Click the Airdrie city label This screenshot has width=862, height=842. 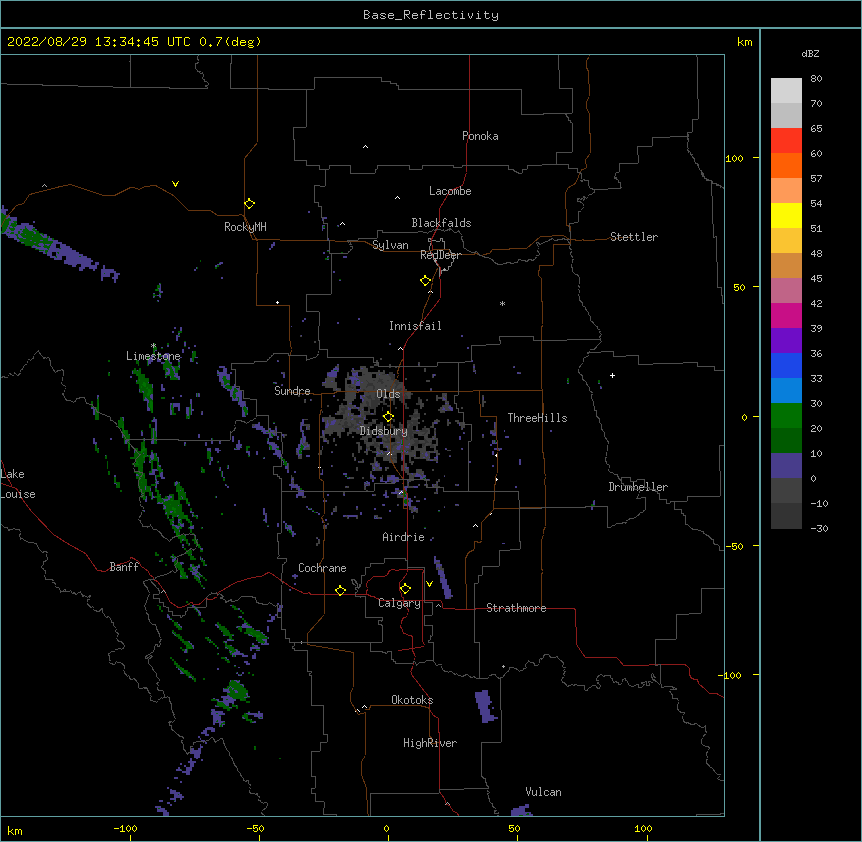tap(404, 537)
